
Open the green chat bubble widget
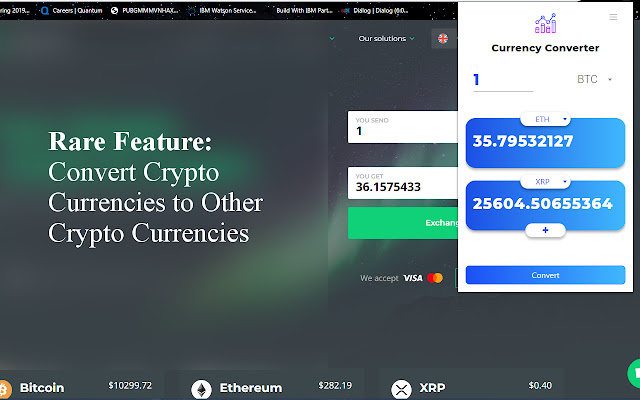coord(635,373)
